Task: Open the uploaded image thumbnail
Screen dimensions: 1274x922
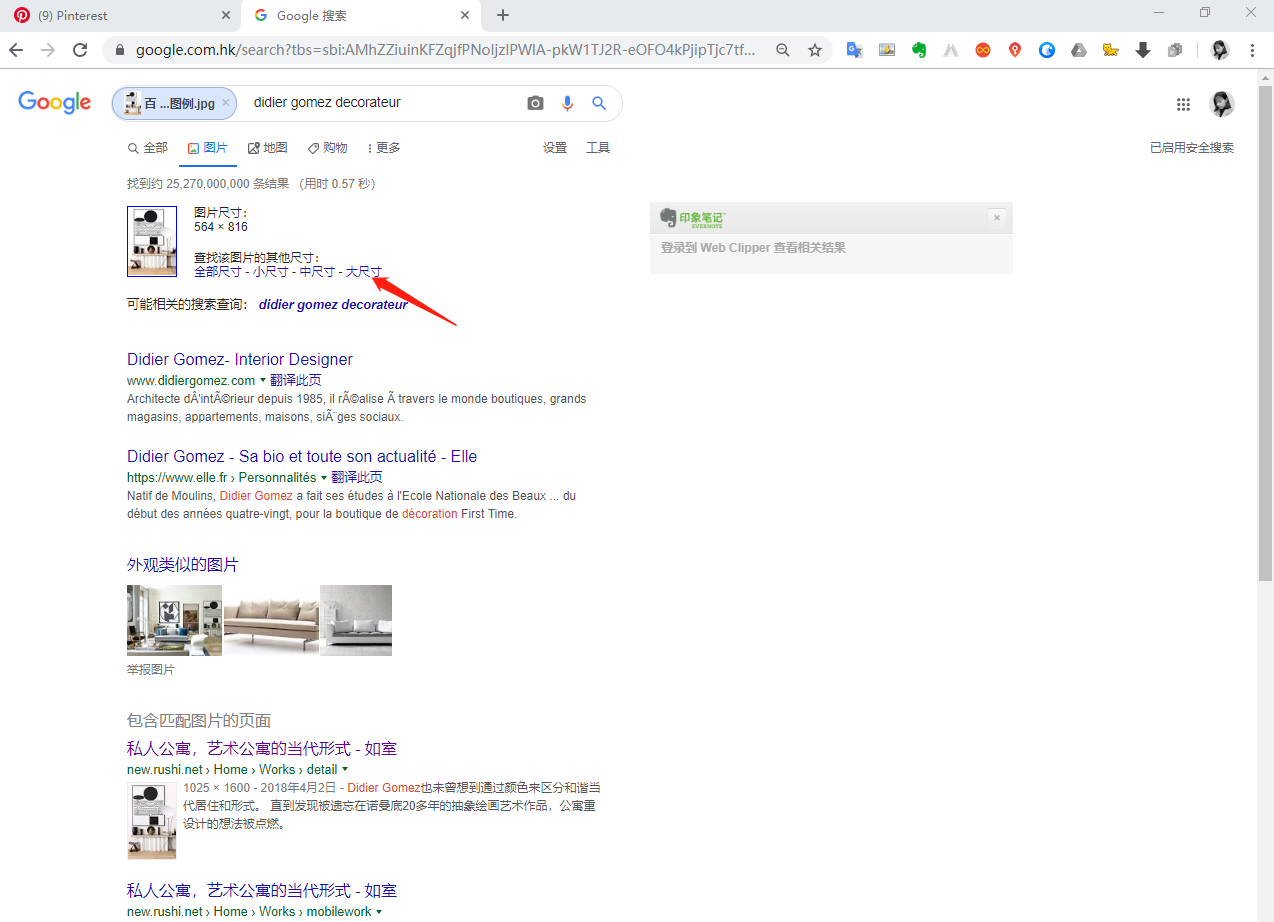Action: [x=152, y=241]
